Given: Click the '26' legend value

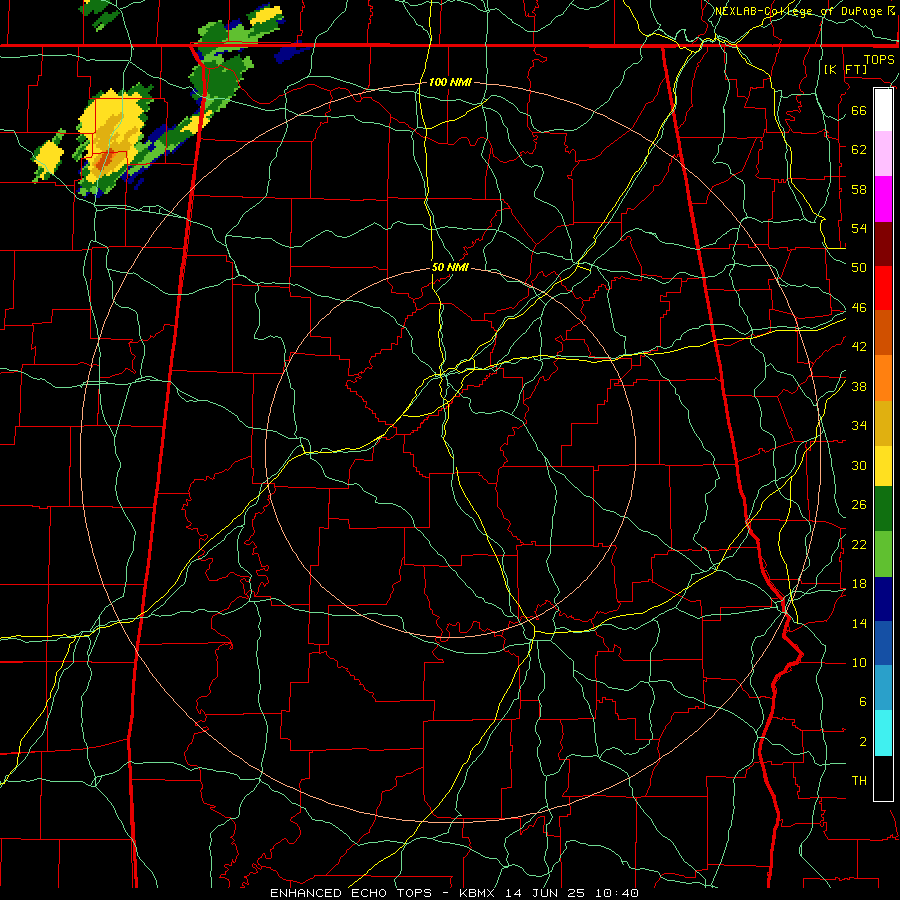Looking at the screenshot, I should click(859, 505).
